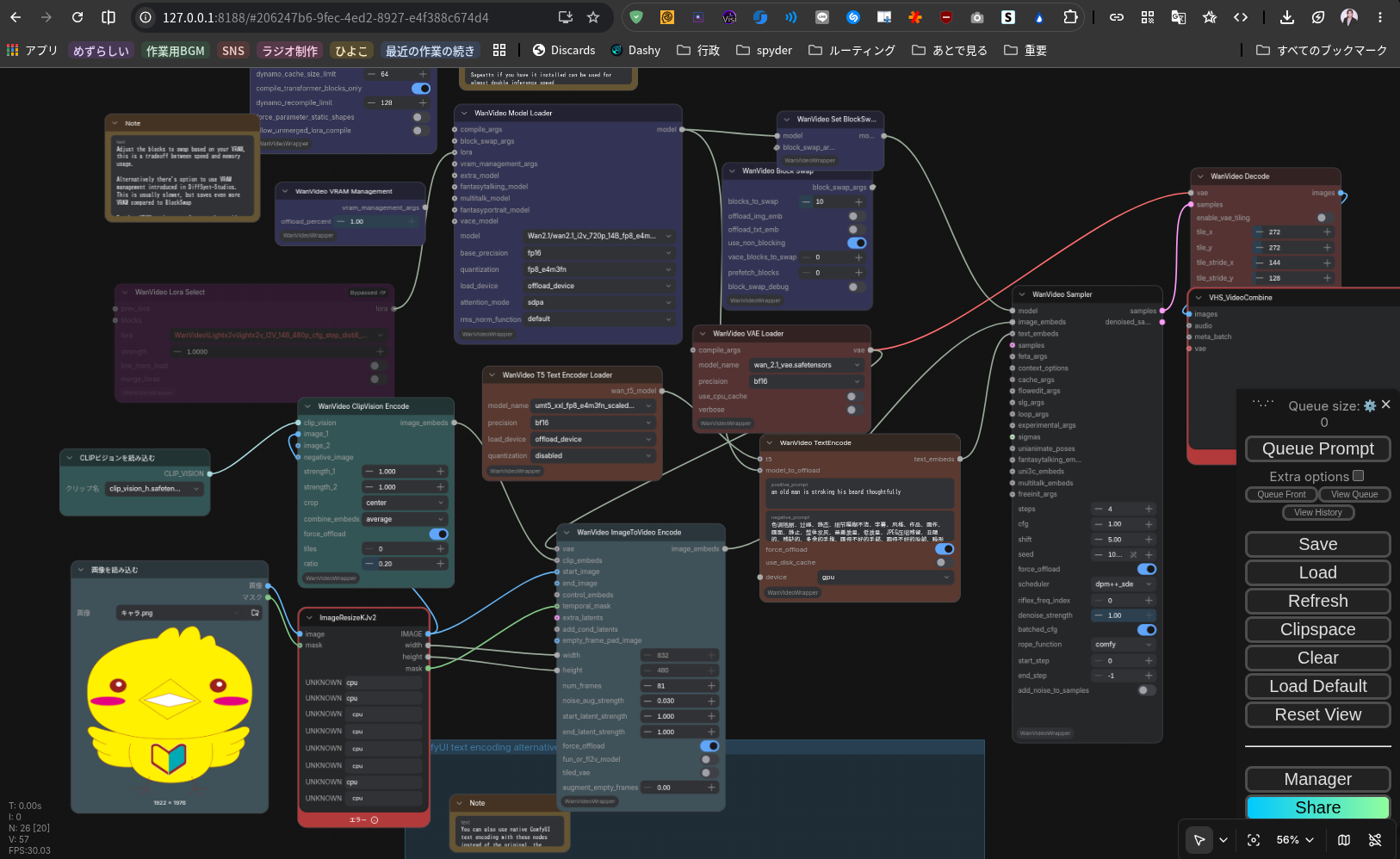Viewport: 1400px width, 859px height.
Task: Click the positive prompt text box
Action: click(860, 493)
